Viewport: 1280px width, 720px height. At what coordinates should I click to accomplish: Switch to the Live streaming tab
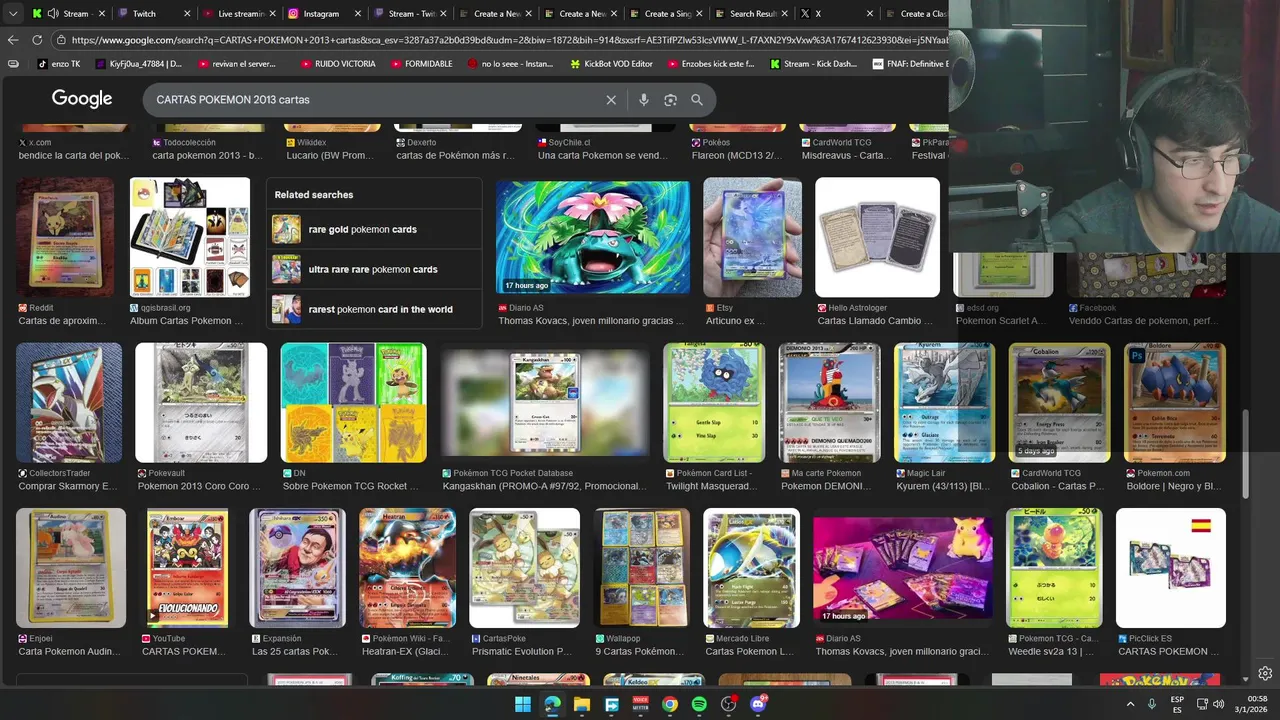(240, 14)
